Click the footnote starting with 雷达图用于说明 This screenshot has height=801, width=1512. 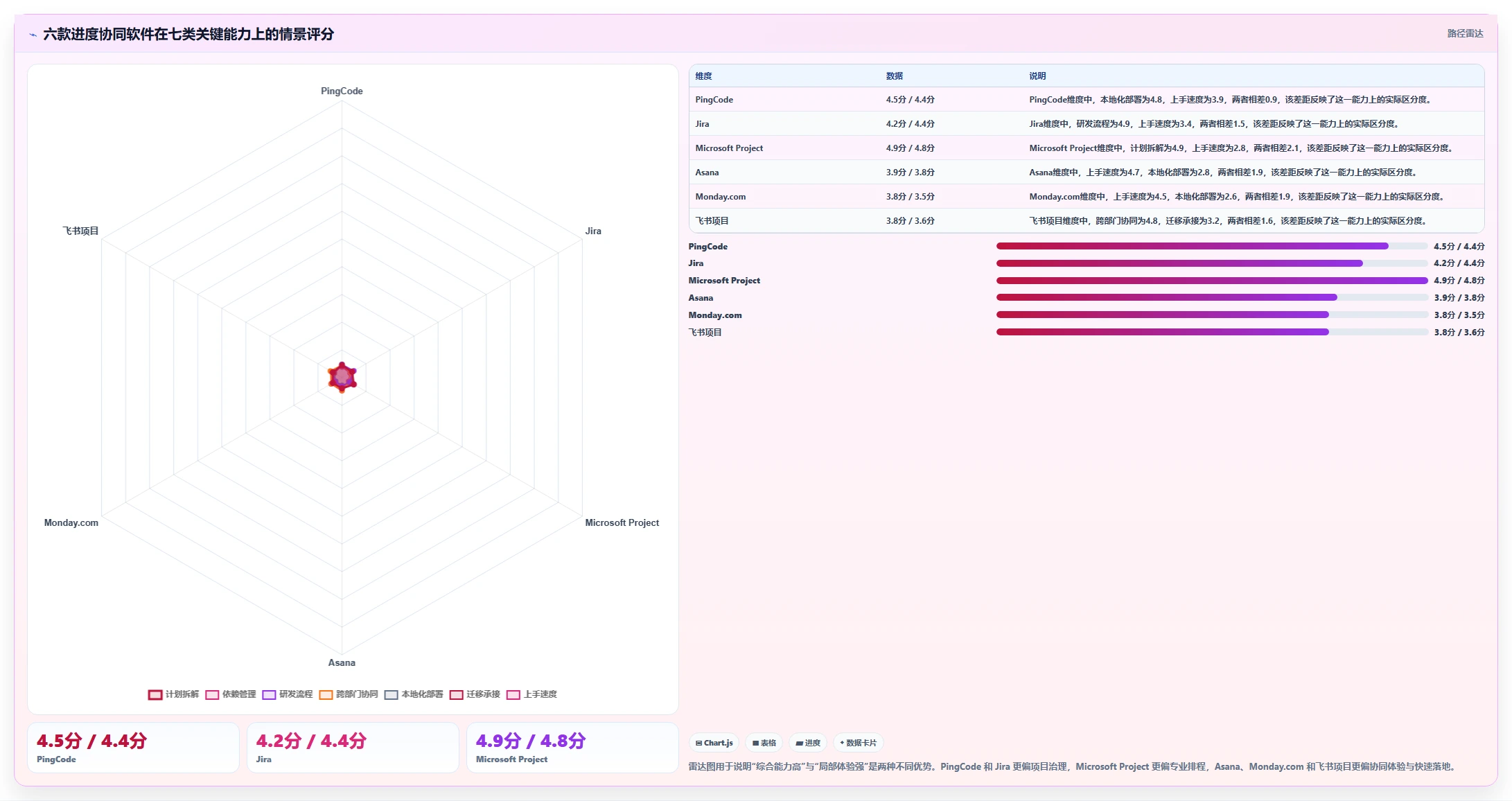tap(1073, 766)
